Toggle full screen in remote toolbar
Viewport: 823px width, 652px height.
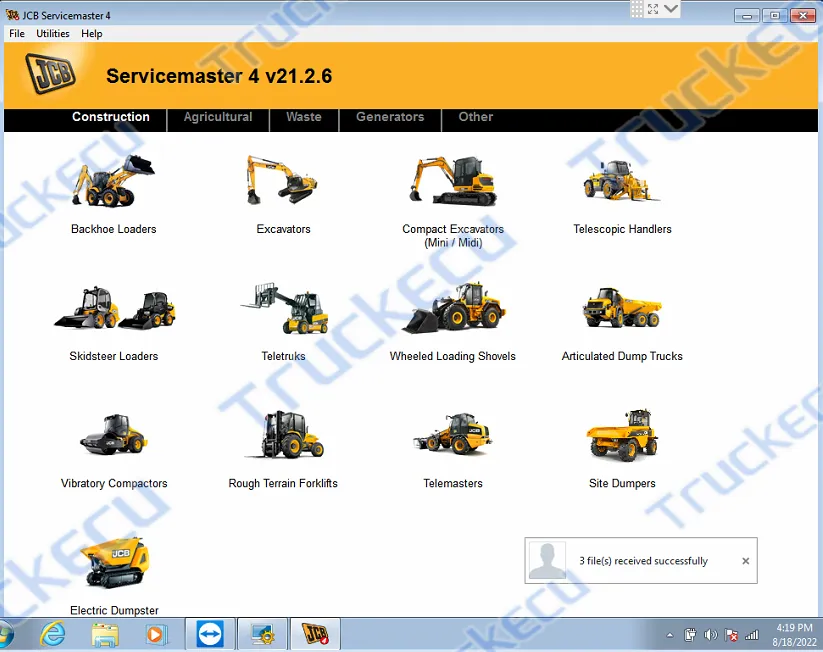coord(652,9)
